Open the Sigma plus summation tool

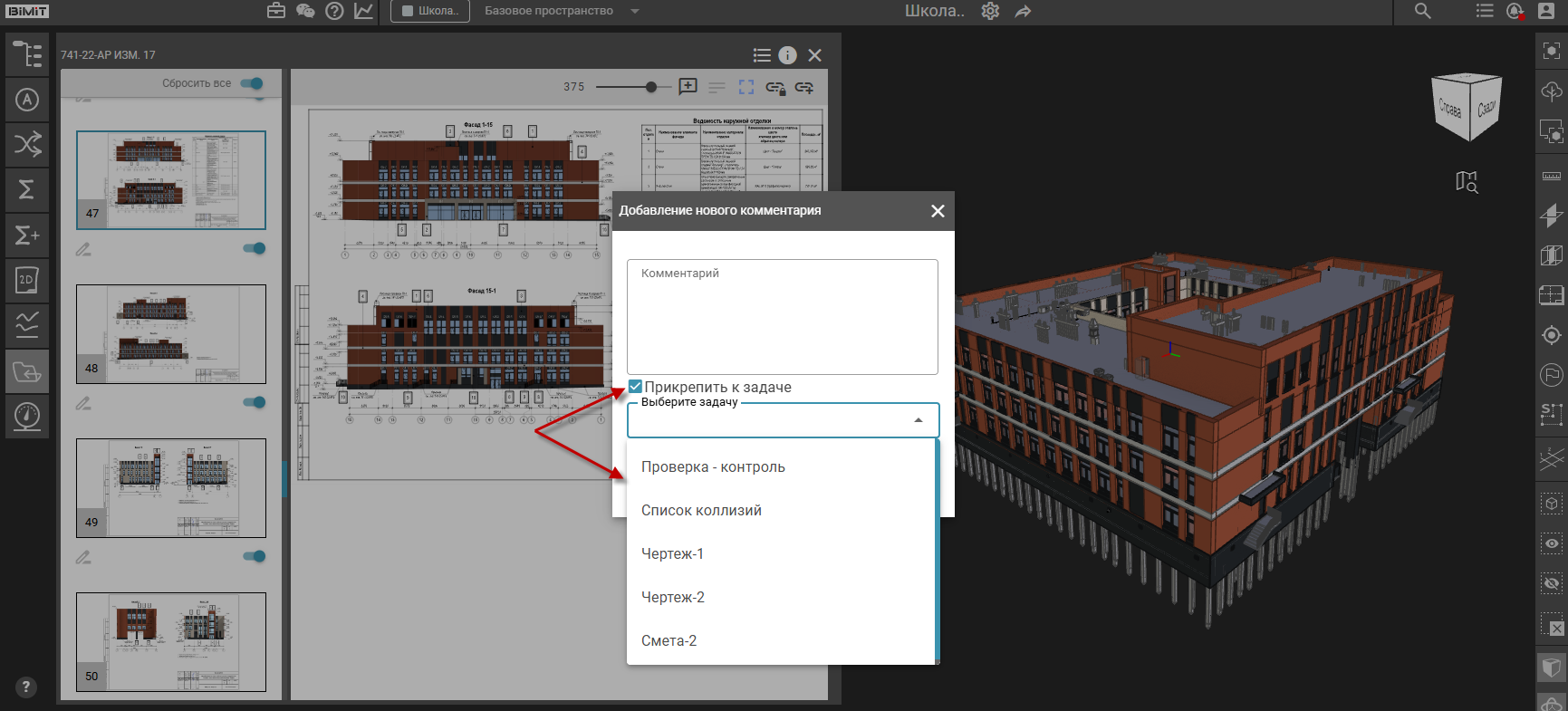point(27,235)
